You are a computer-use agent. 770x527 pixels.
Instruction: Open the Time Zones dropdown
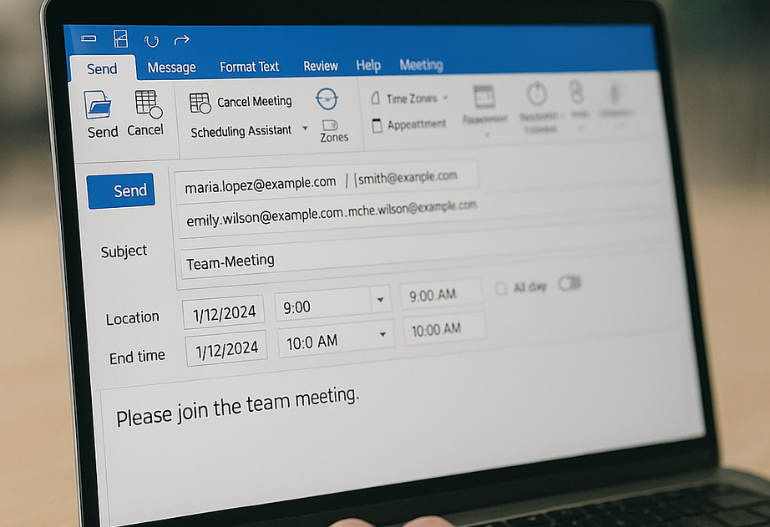pos(445,98)
